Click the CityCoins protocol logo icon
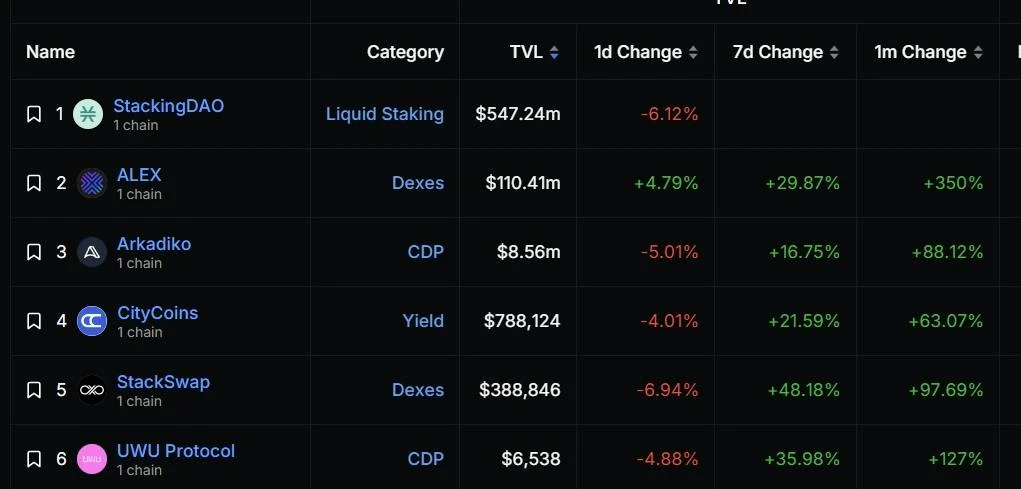The image size is (1021, 489). click(x=92, y=321)
